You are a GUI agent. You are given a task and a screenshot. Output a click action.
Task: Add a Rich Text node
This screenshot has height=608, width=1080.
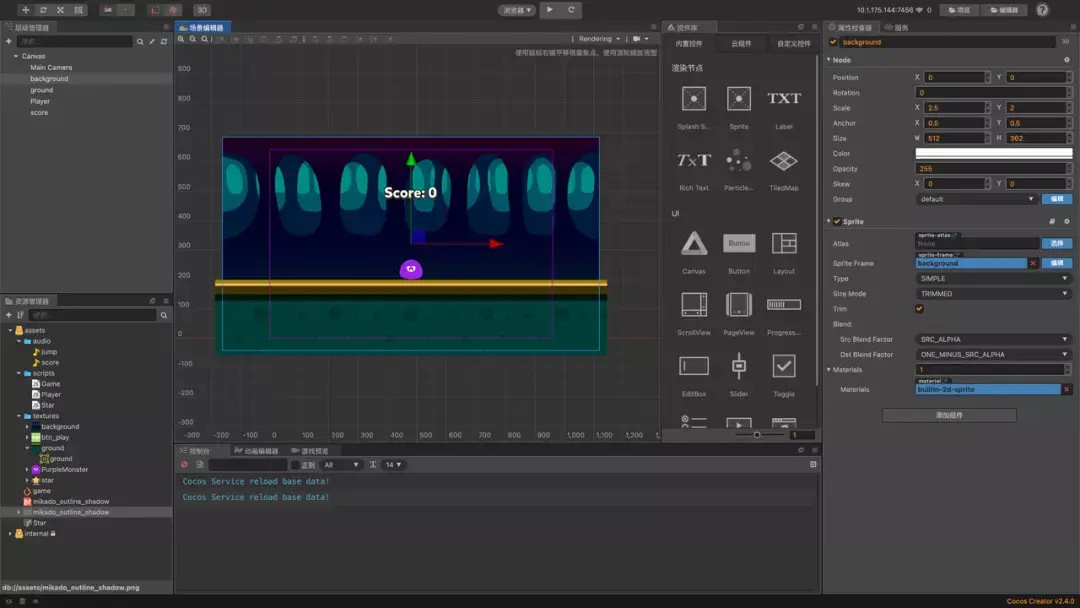point(694,160)
